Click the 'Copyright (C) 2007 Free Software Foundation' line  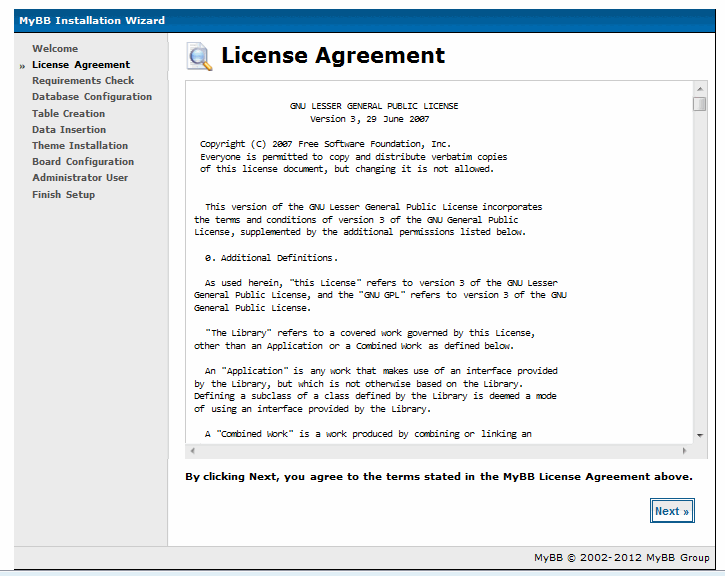[x=325, y=144]
